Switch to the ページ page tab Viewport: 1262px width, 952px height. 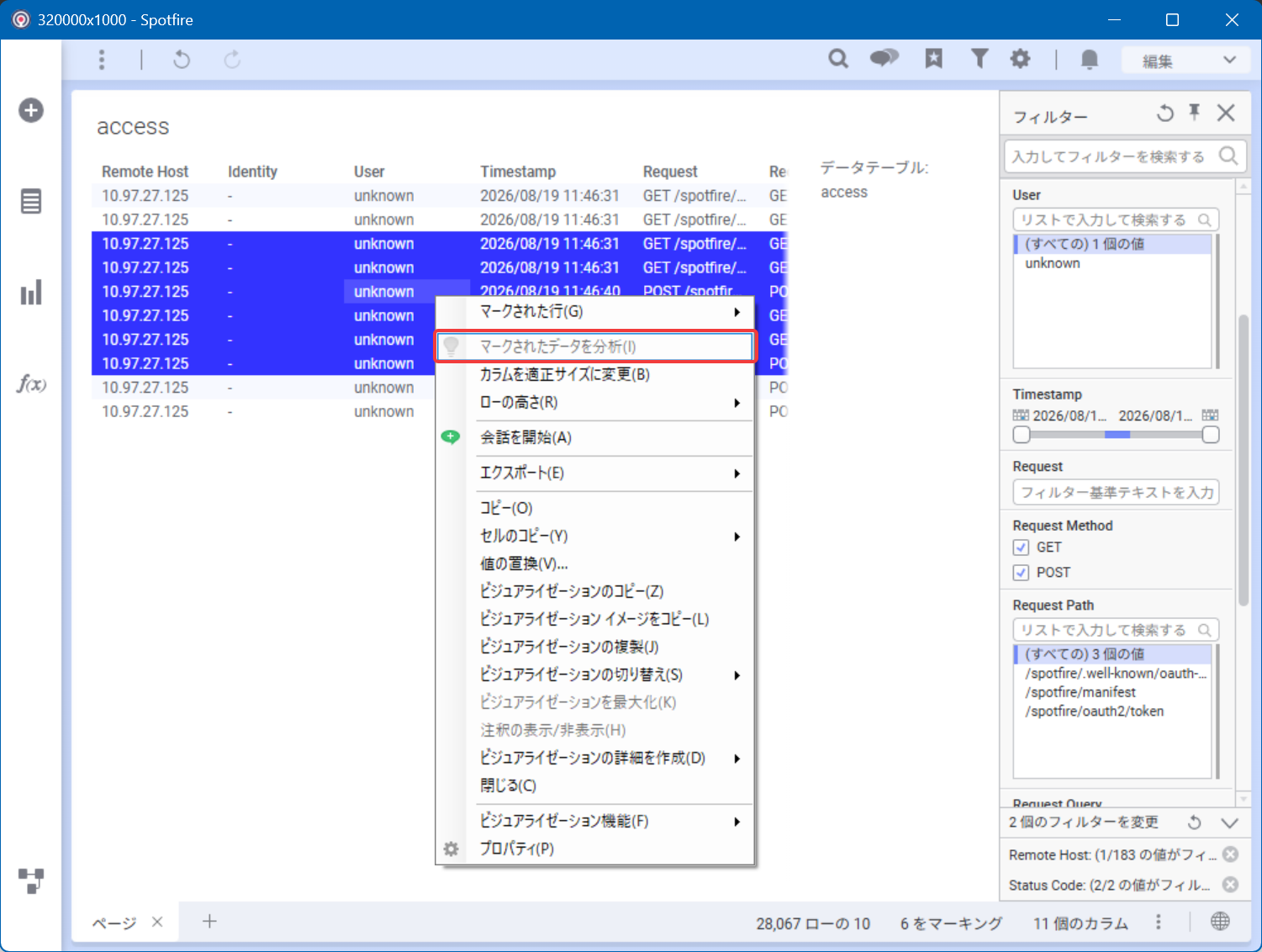click(114, 923)
